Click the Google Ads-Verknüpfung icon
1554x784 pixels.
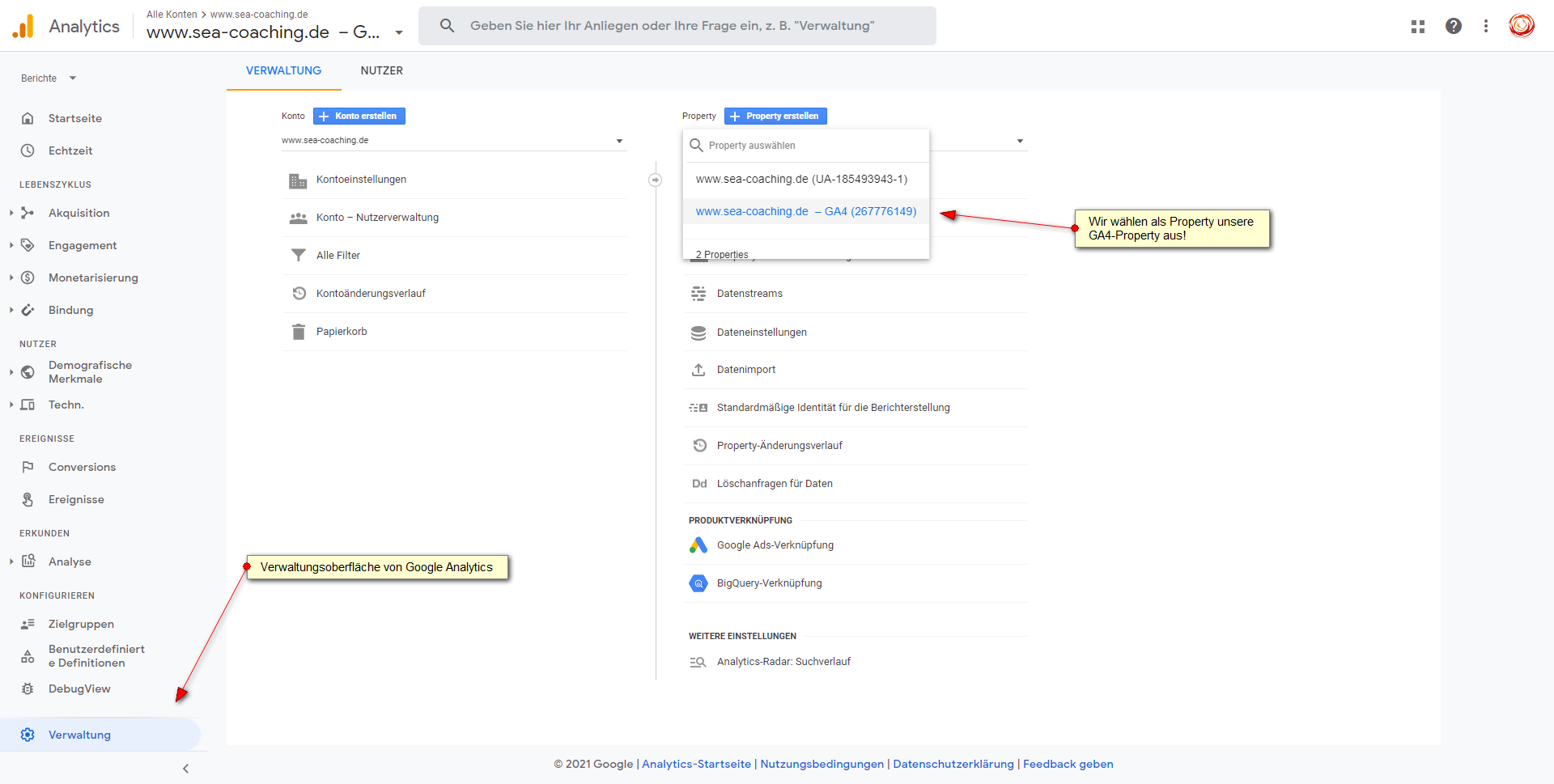(x=698, y=545)
